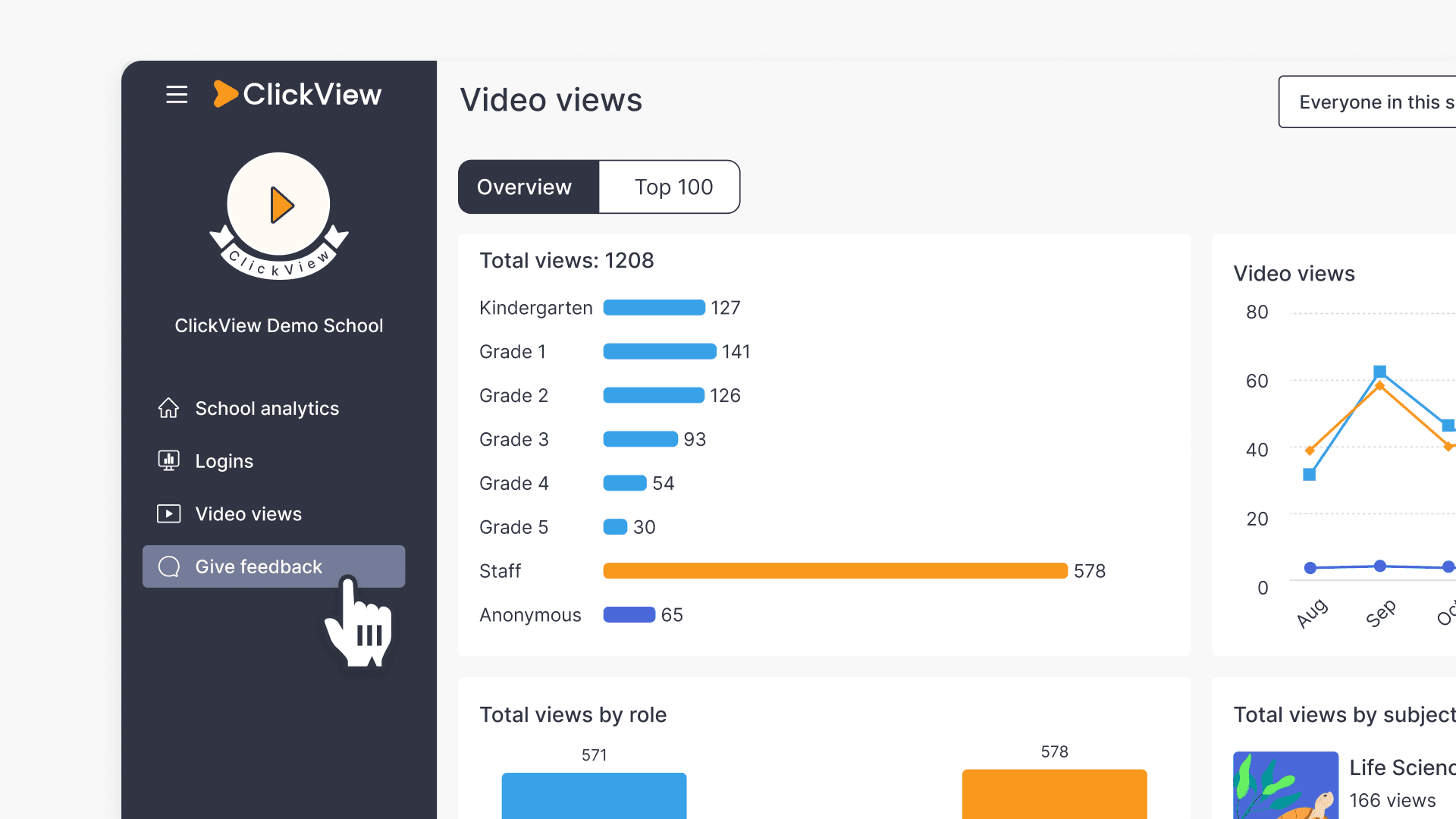1456x819 pixels.
Task: Click the Aug axis label
Action: (1312, 613)
